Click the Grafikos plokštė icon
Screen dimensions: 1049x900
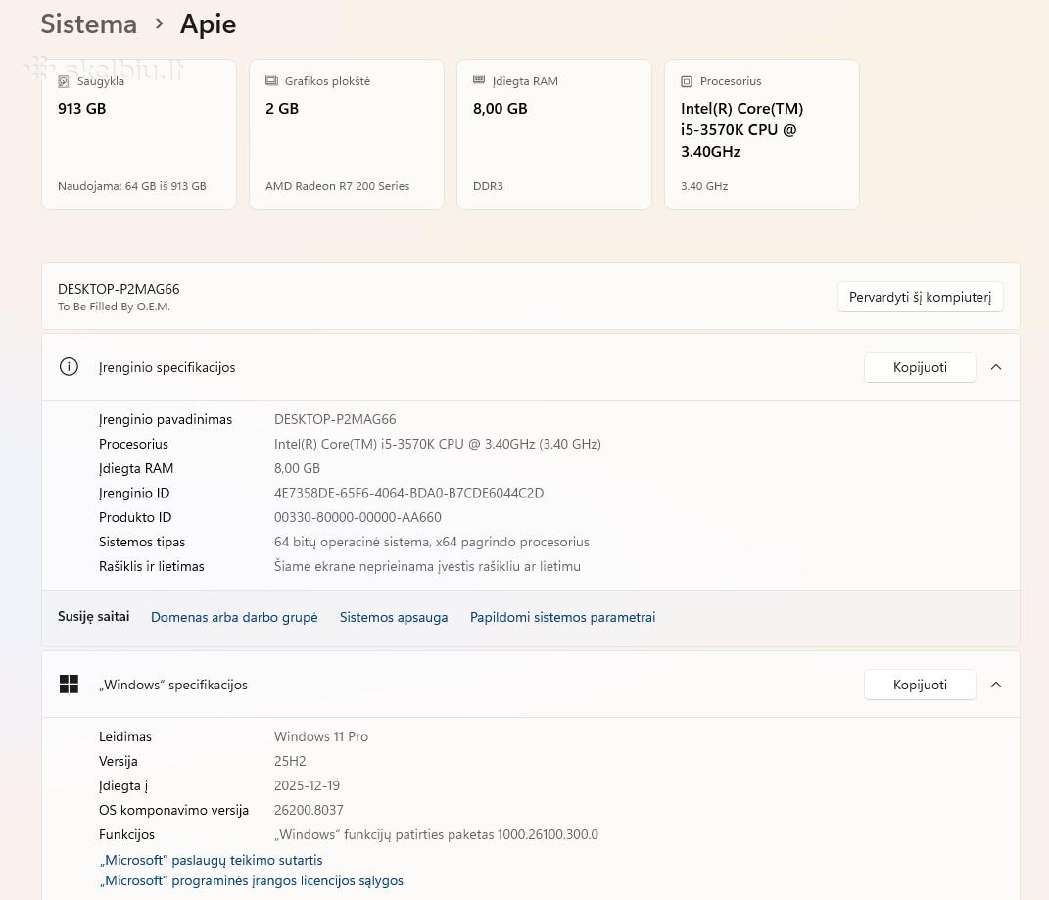271,81
